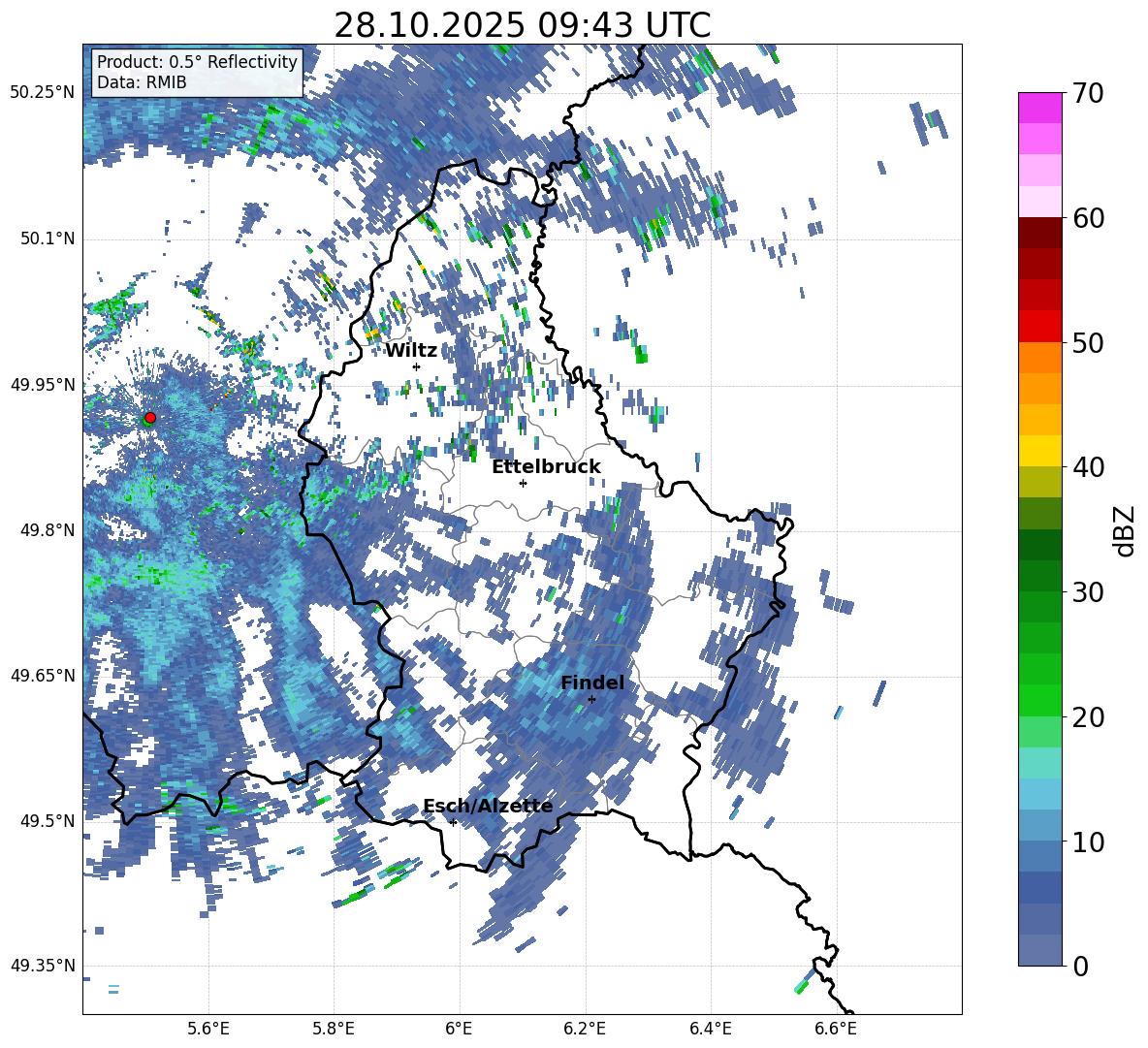Click the Esch/Alzette cross marker
This screenshot has height=1048, width=1148.
coord(453,822)
